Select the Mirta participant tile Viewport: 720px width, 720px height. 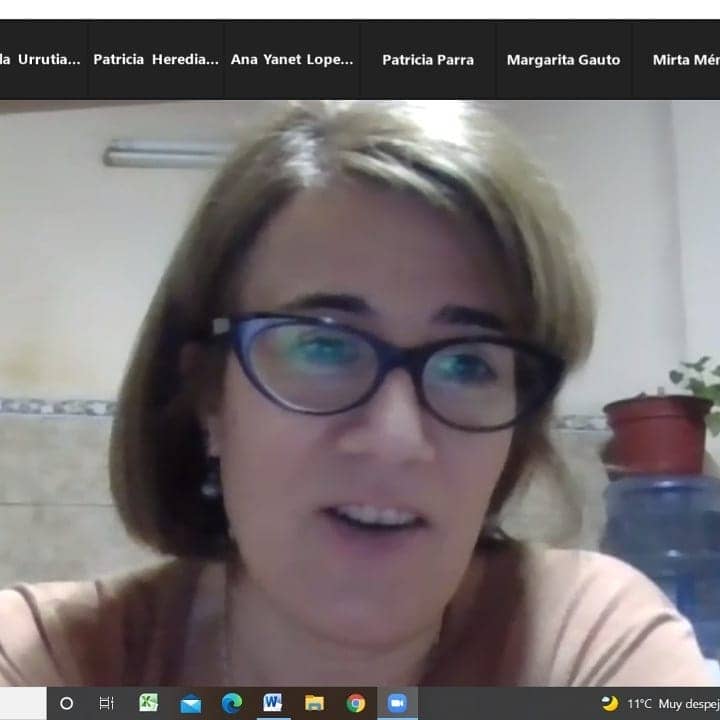click(x=680, y=60)
